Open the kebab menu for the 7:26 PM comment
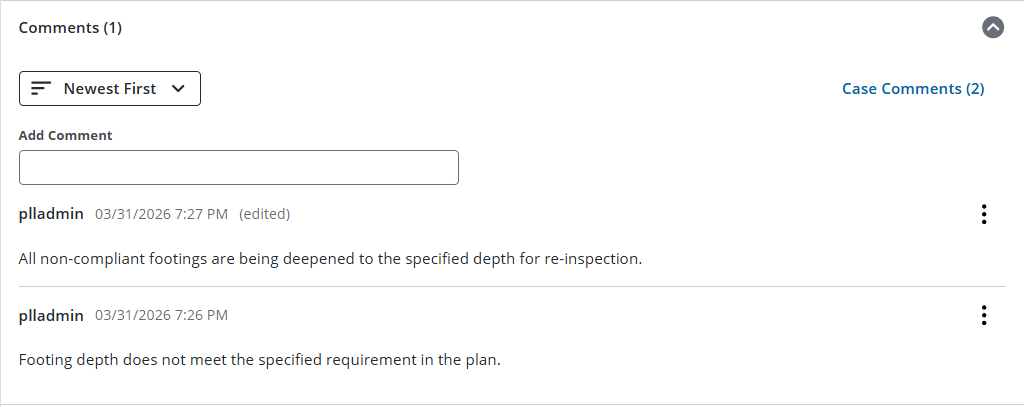1024x407 pixels. tap(984, 315)
